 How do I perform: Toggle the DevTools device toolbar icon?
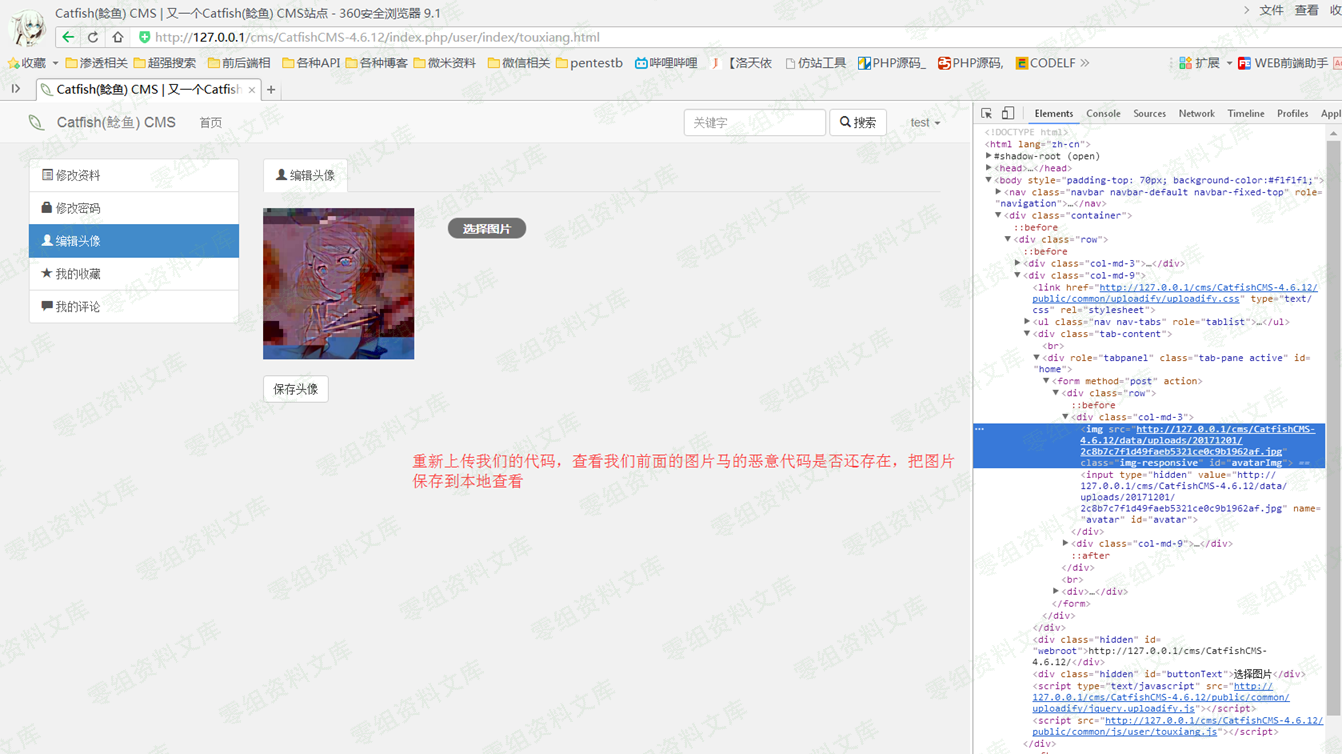(x=1008, y=114)
